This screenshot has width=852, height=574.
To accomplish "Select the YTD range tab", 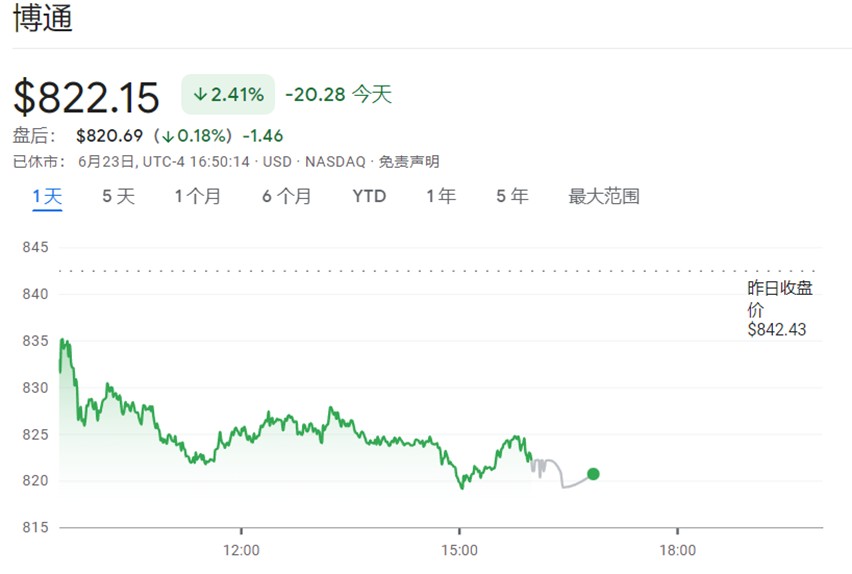I will point(369,196).
